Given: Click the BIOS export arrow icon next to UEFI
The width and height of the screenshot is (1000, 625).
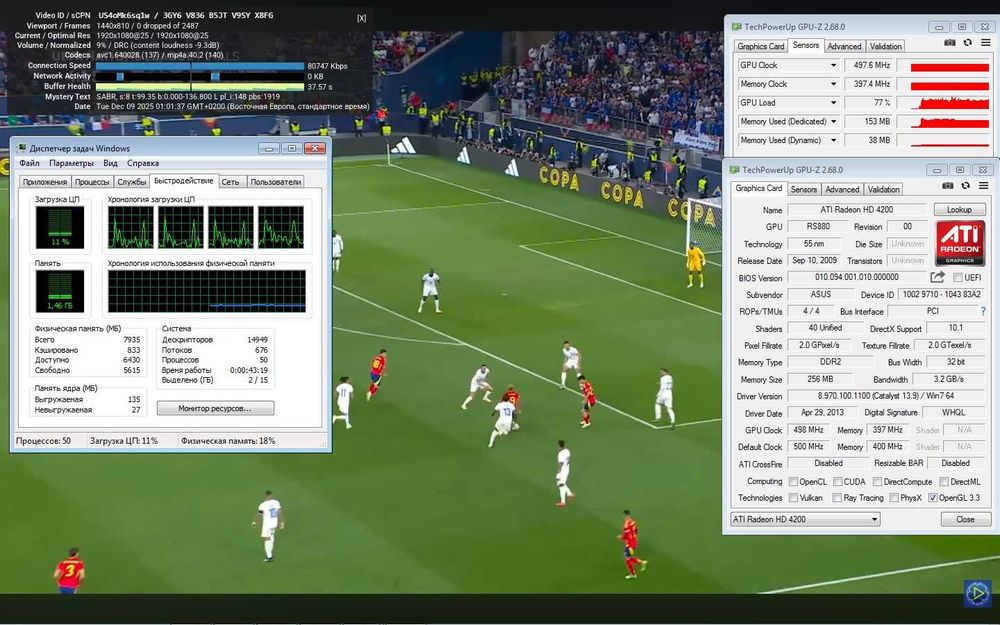Looking at the screenshot, I should 938,277.
